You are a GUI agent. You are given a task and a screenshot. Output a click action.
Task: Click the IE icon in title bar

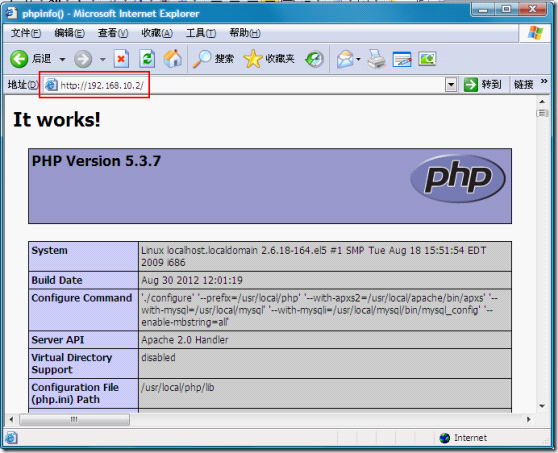[11, 13]
